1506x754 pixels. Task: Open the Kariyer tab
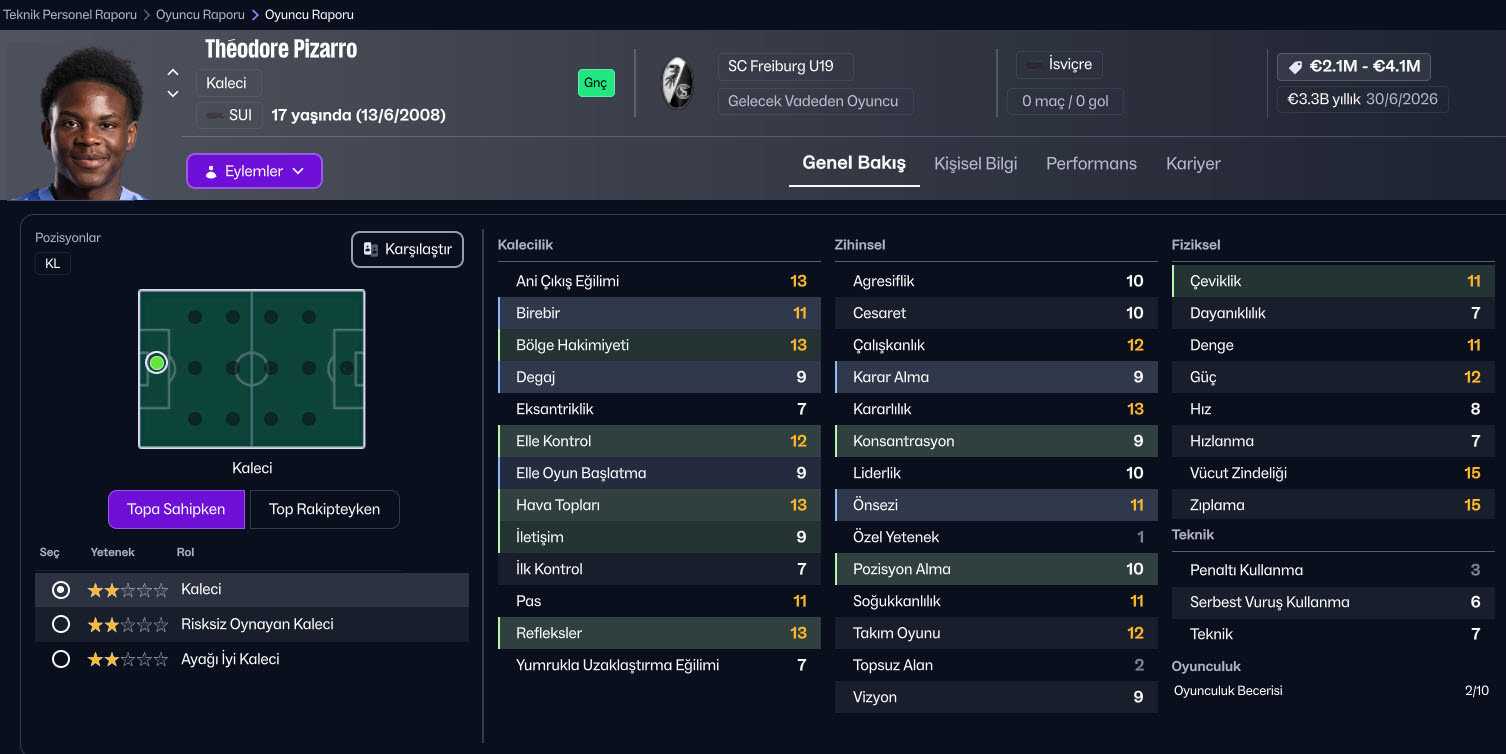[1193, 164]
